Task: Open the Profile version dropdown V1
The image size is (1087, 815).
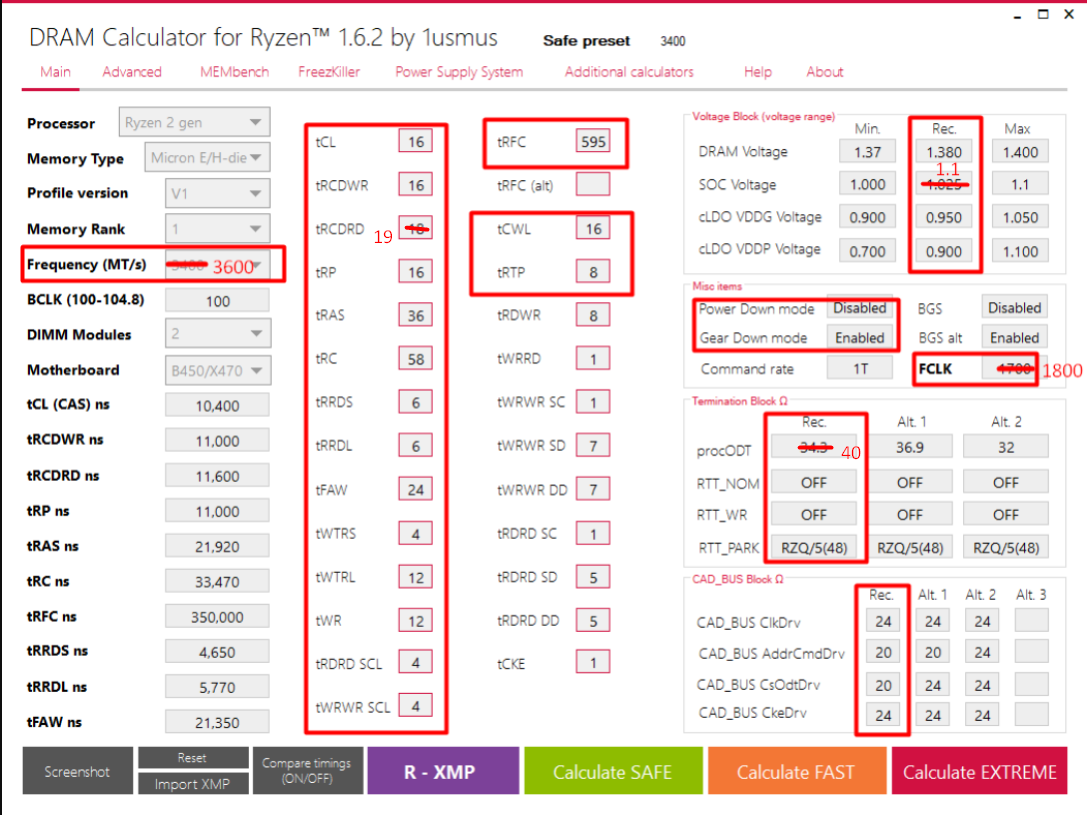Action: [x=217, y=193]
